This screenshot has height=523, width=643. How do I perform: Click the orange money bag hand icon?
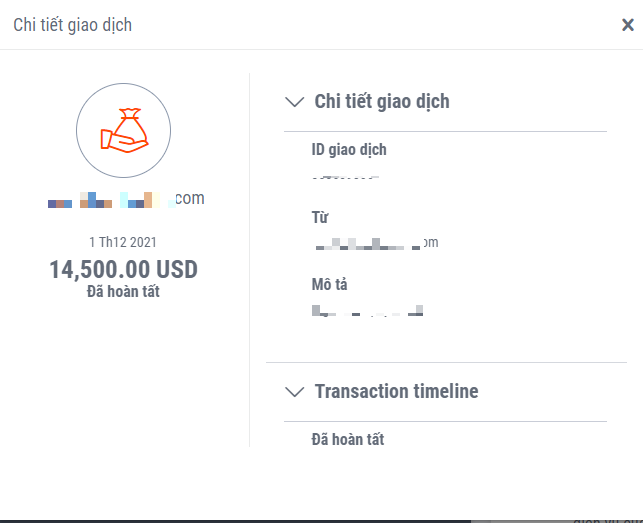pyautogui.click(x=124, y=129)
